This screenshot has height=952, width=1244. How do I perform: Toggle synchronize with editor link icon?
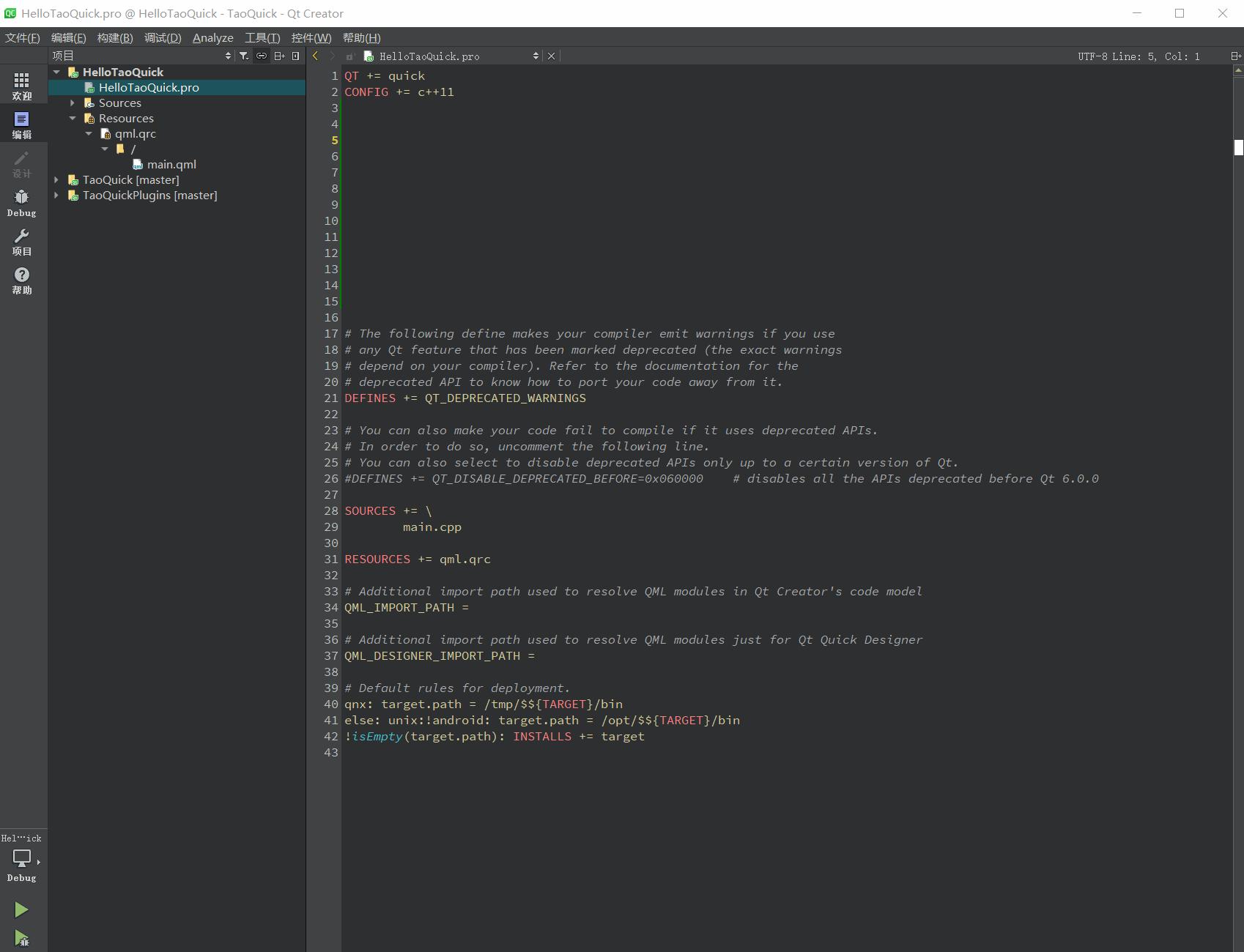click(x=262, y=56)
